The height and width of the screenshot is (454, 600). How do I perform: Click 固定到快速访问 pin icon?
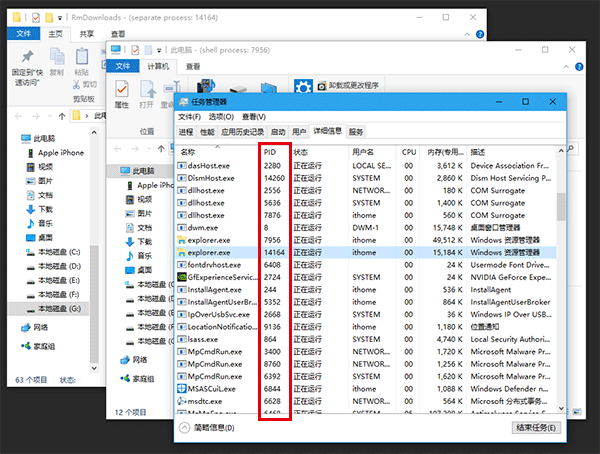(27, 57)
